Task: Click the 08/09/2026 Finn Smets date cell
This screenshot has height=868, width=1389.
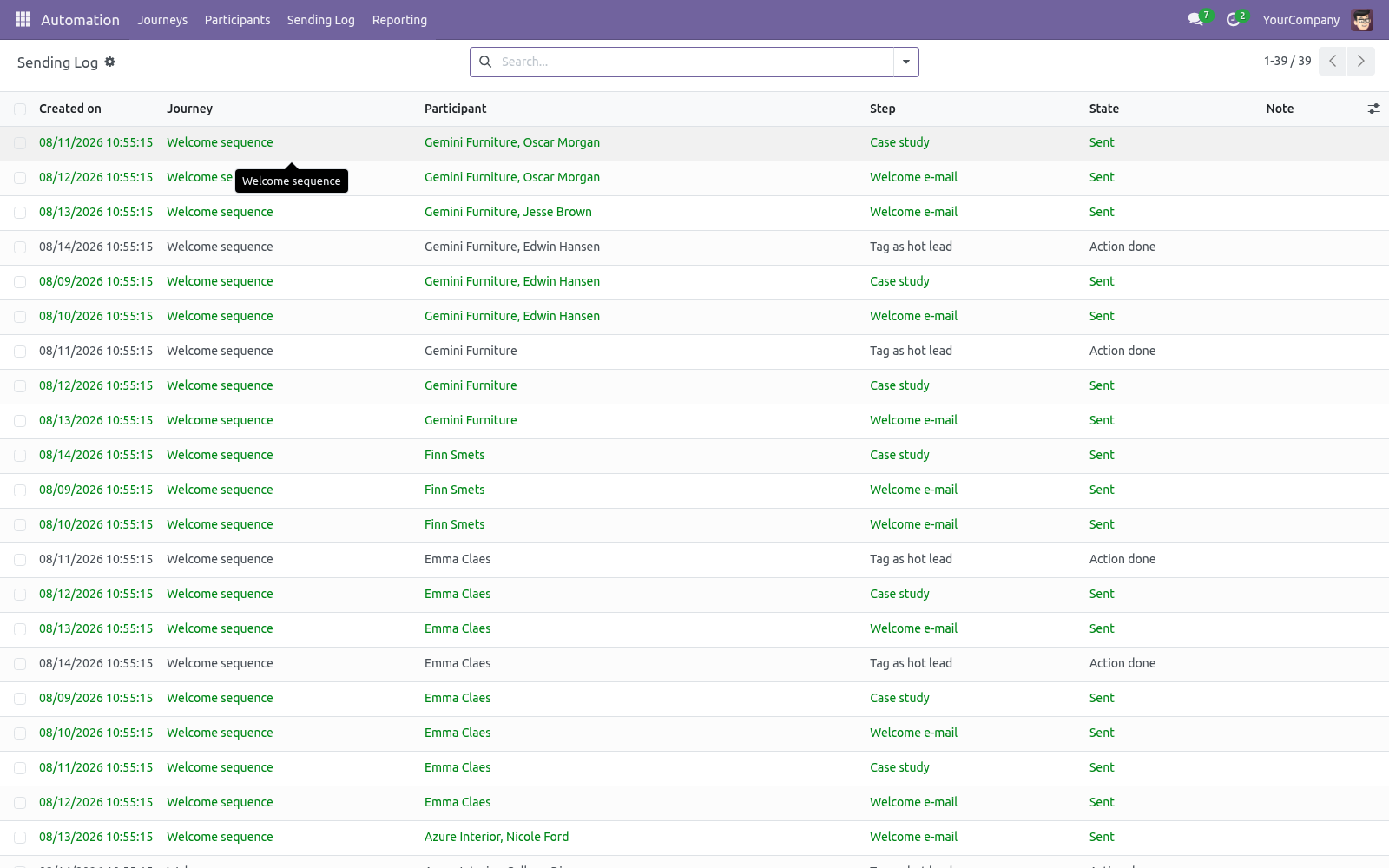Action: coord(95,490)
